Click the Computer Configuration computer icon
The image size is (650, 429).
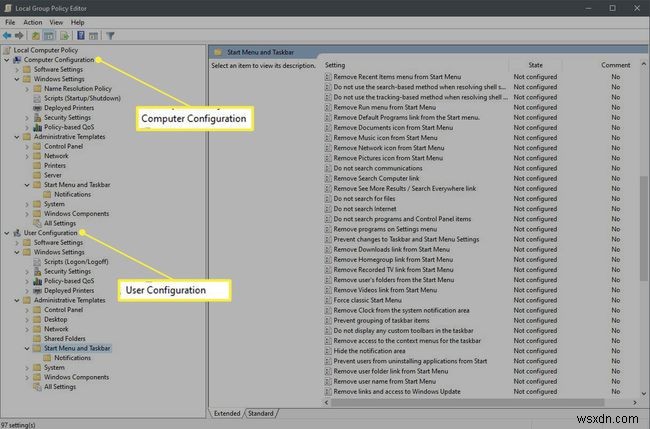tap(17, 60)
